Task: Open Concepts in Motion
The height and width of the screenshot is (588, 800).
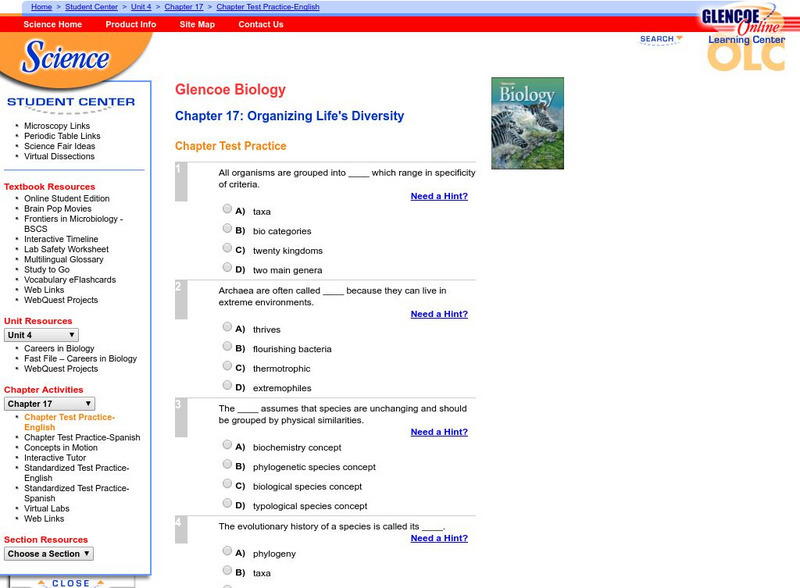Action: (x=61, y=448)
